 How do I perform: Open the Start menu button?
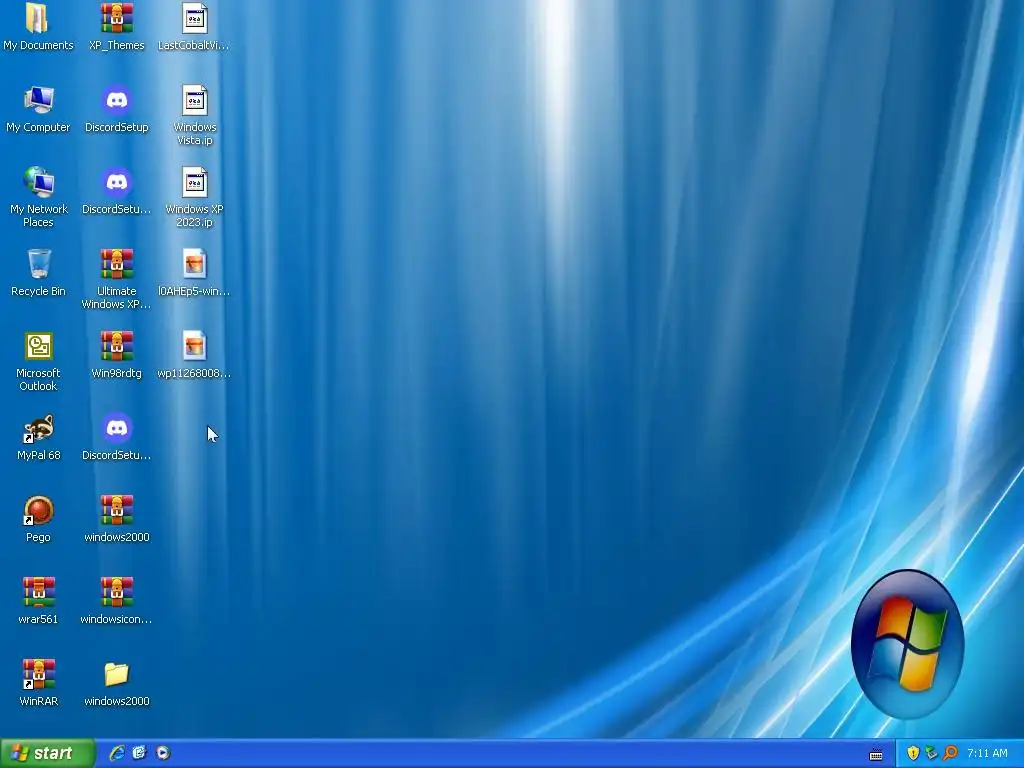47,753
